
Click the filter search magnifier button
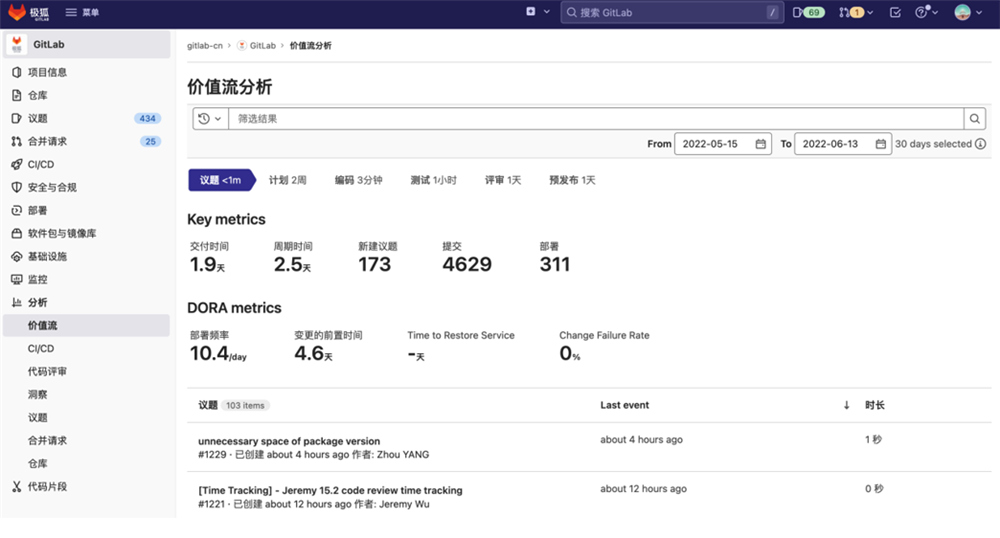tap(974, 119)
